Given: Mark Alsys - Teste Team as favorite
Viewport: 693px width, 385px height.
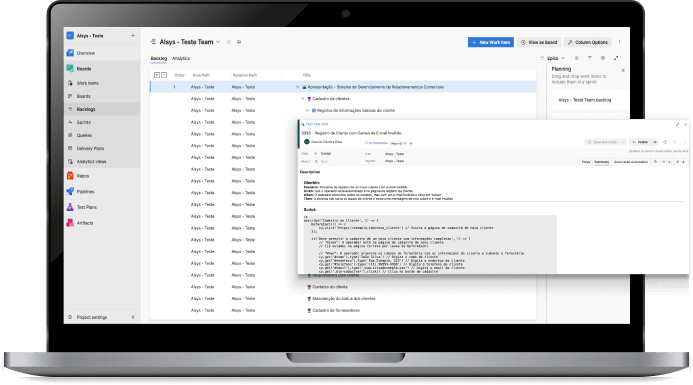Looking at the screenshot, I should 229,42.
